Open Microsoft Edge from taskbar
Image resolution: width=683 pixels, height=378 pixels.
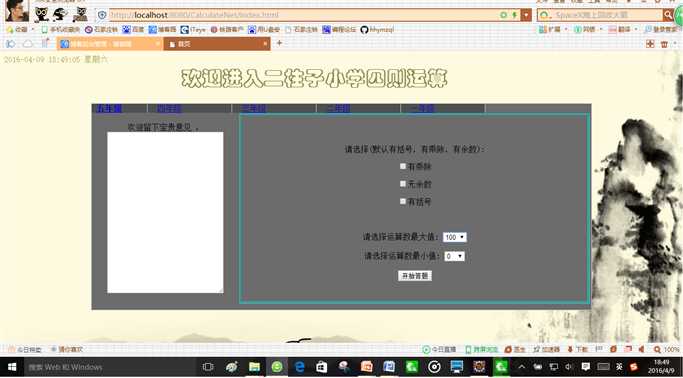[300, 367]
